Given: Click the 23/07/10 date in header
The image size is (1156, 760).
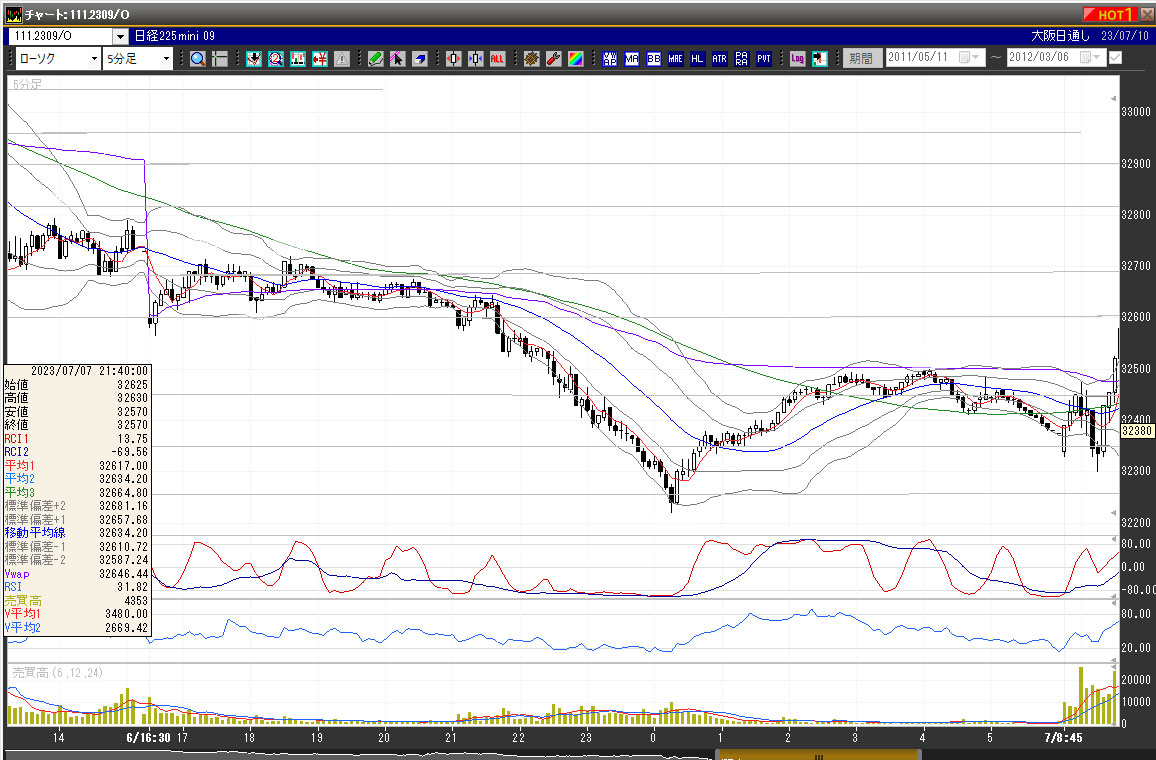Looking at the screenshot, I should click(1125, 36).
